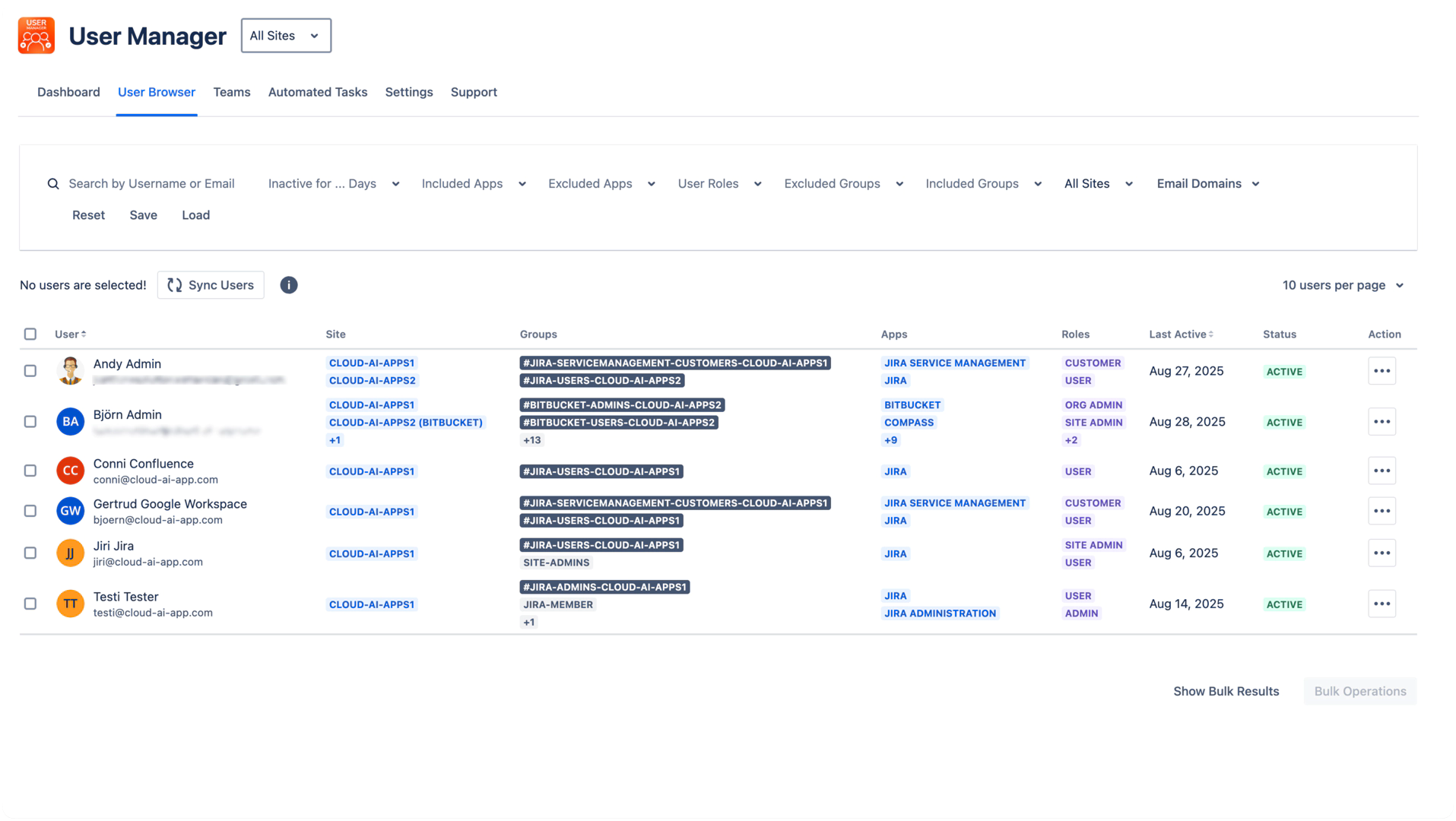Click the search magnifier icon
The image size is (1456, 821).
(x=53, y=183)
